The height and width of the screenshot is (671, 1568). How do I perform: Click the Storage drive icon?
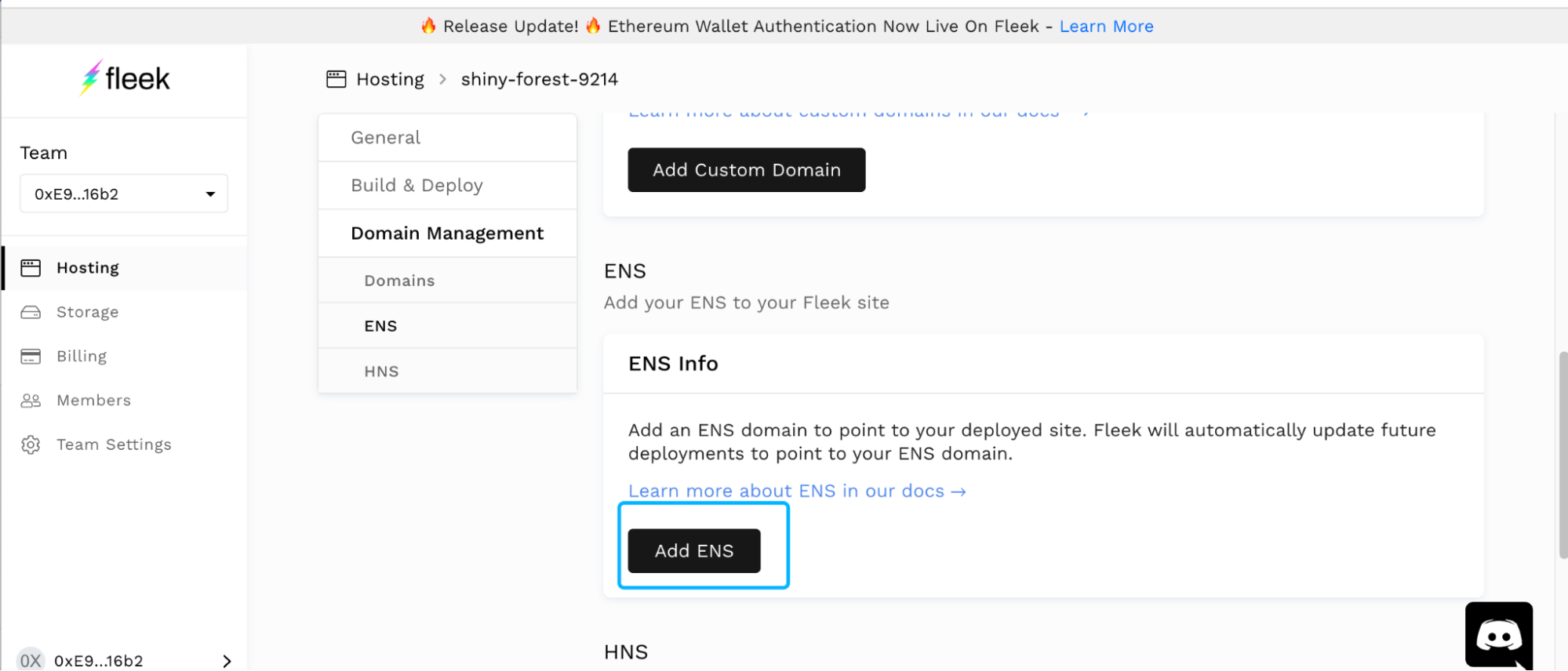pos(31,312)
